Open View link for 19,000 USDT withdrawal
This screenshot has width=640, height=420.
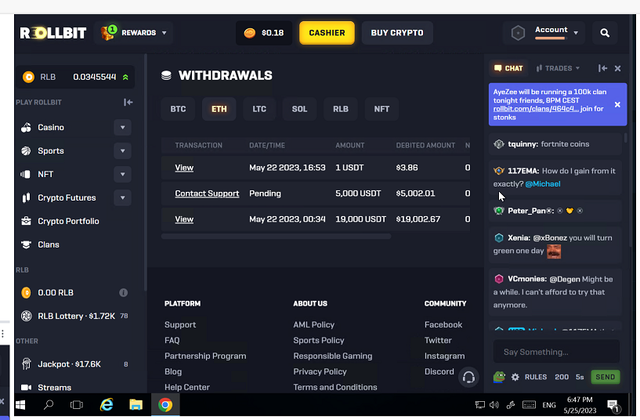pos(184,219)
